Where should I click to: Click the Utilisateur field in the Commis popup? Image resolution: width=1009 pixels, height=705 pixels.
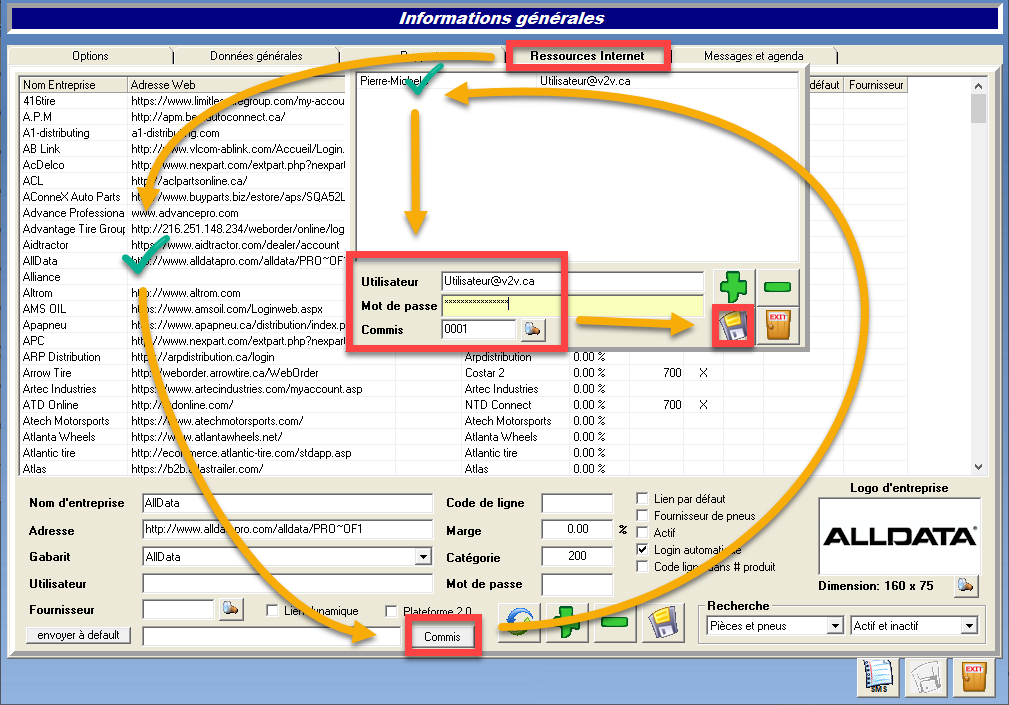pyautogui.click(x=573, y=281)
